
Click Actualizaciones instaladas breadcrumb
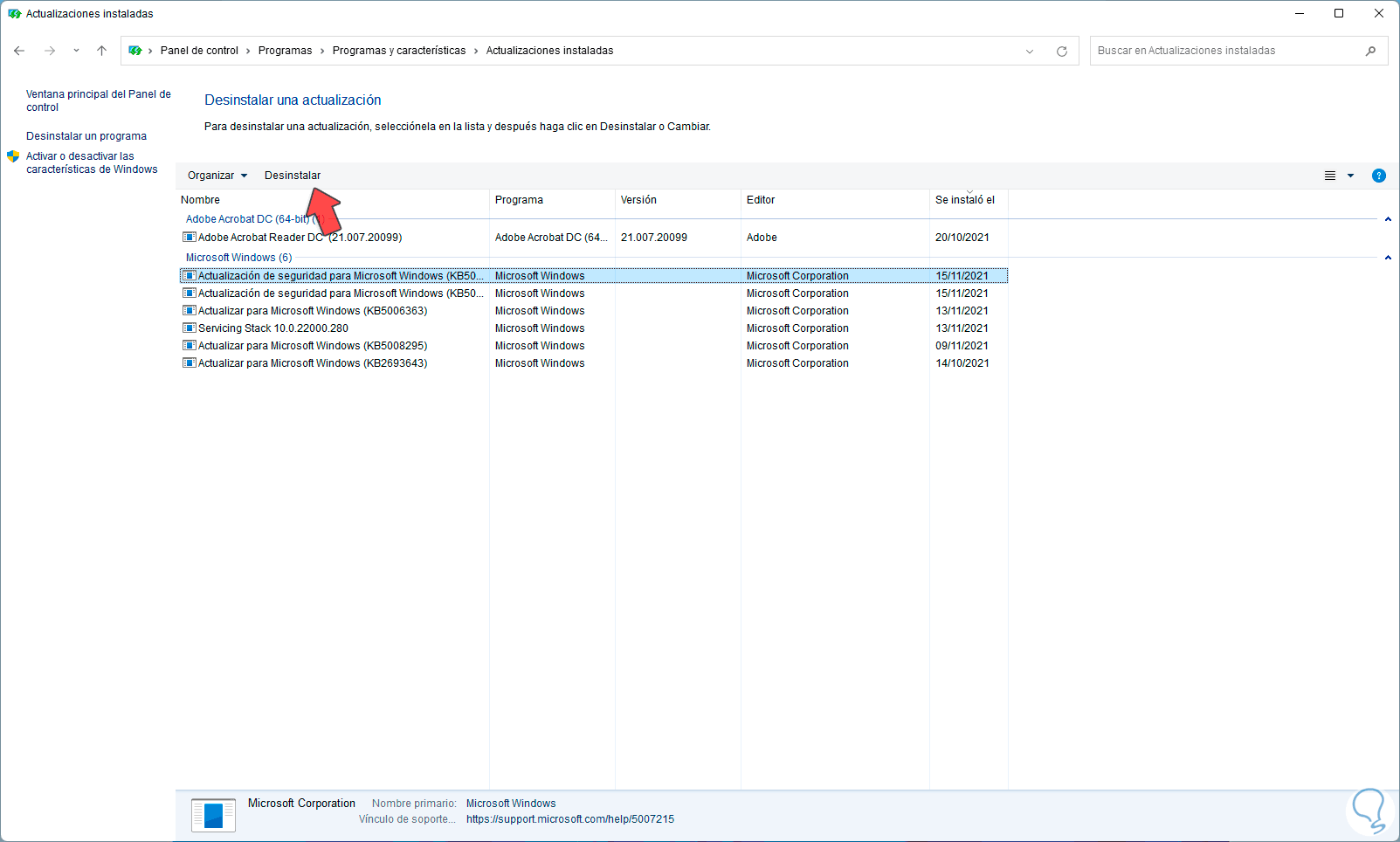549,51
